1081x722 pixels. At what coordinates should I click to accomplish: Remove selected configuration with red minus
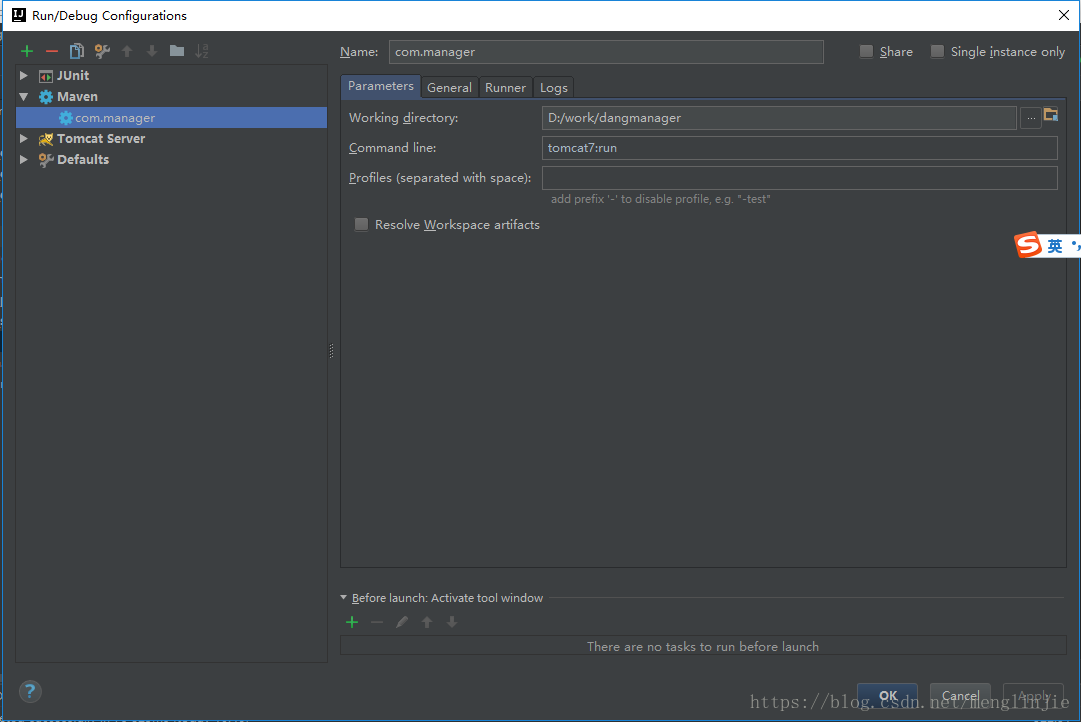52,51
